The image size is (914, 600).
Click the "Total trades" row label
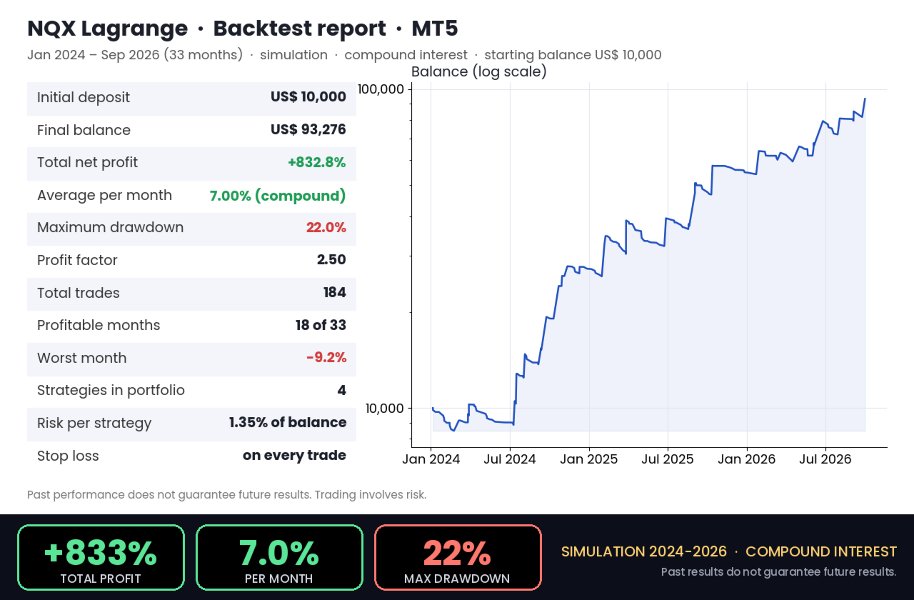[x=78, y=293]
